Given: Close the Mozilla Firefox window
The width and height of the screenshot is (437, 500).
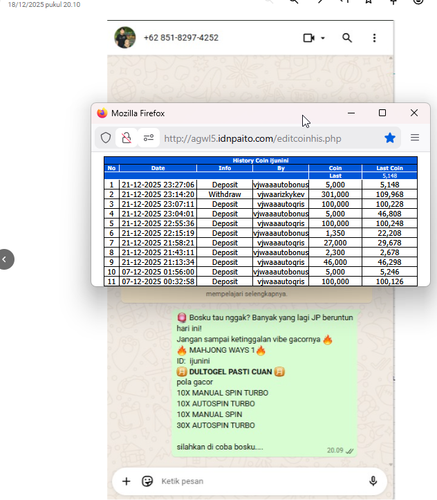Looking at the screenshot, I should tap(414, 113).
